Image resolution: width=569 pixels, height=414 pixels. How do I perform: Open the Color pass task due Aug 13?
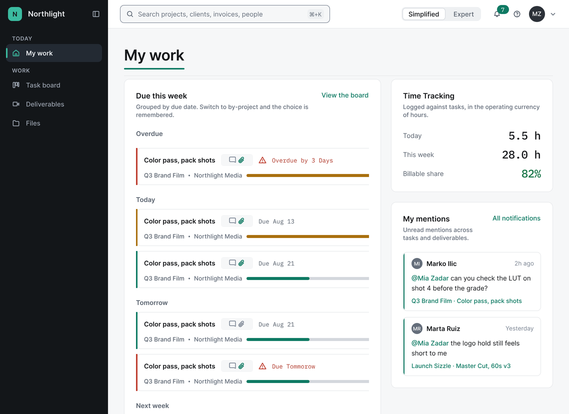click(253, 228)
